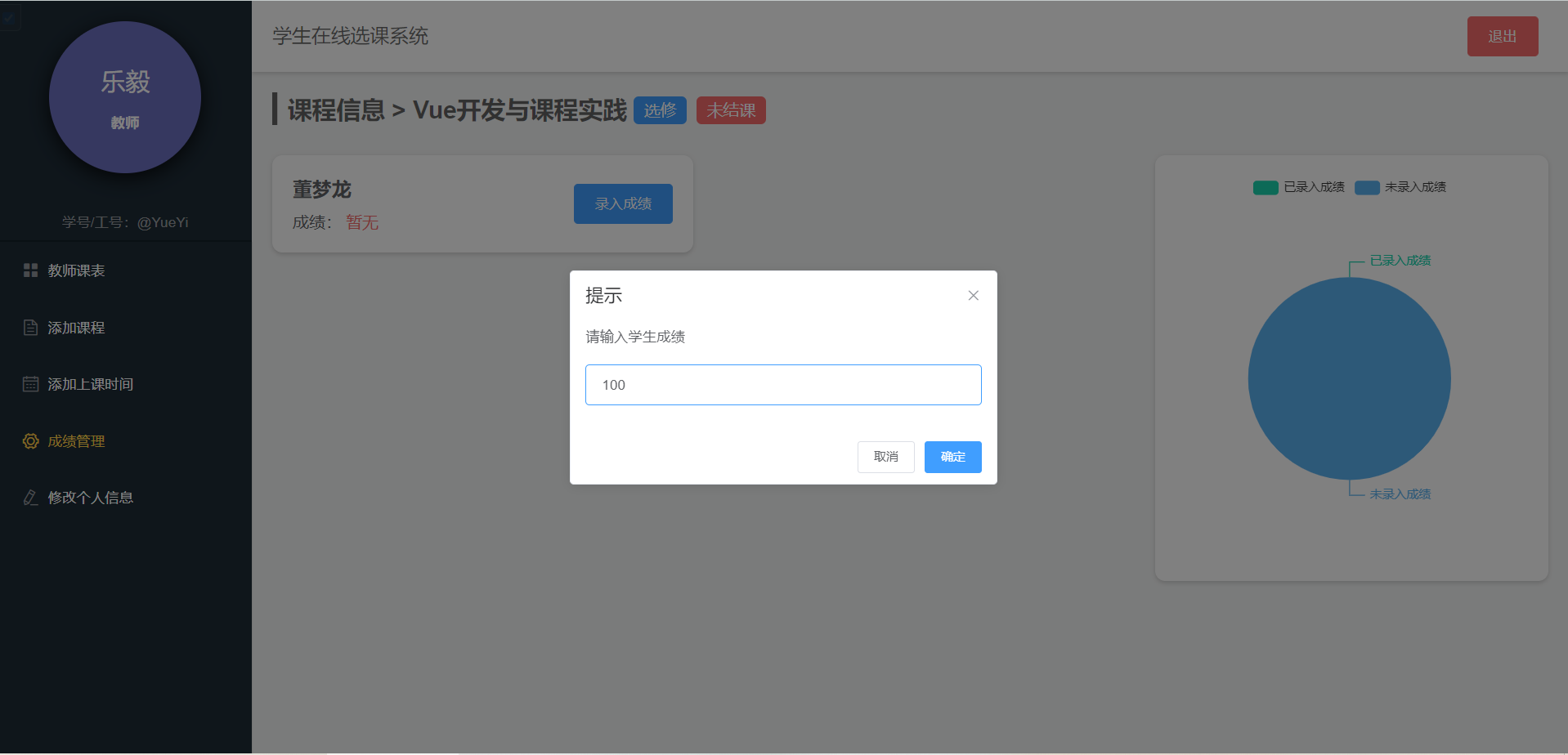This screenshot has width=1568, height=755.
Task: Click the 成绩管理 gear icon
Action: point(30,441)
